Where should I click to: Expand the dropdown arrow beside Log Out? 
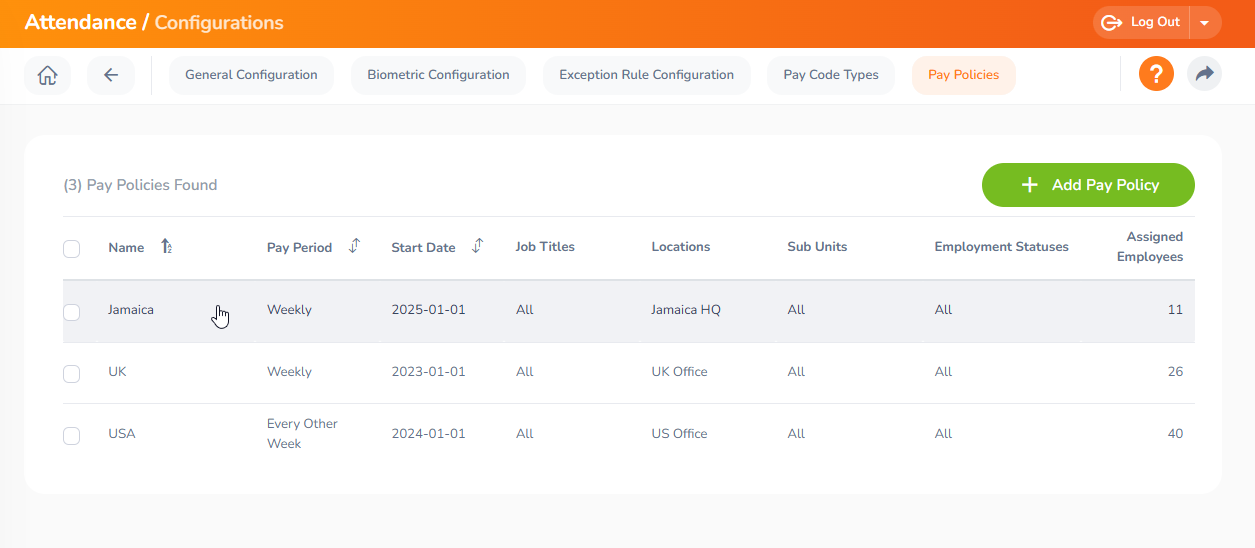coord(1205,22)
